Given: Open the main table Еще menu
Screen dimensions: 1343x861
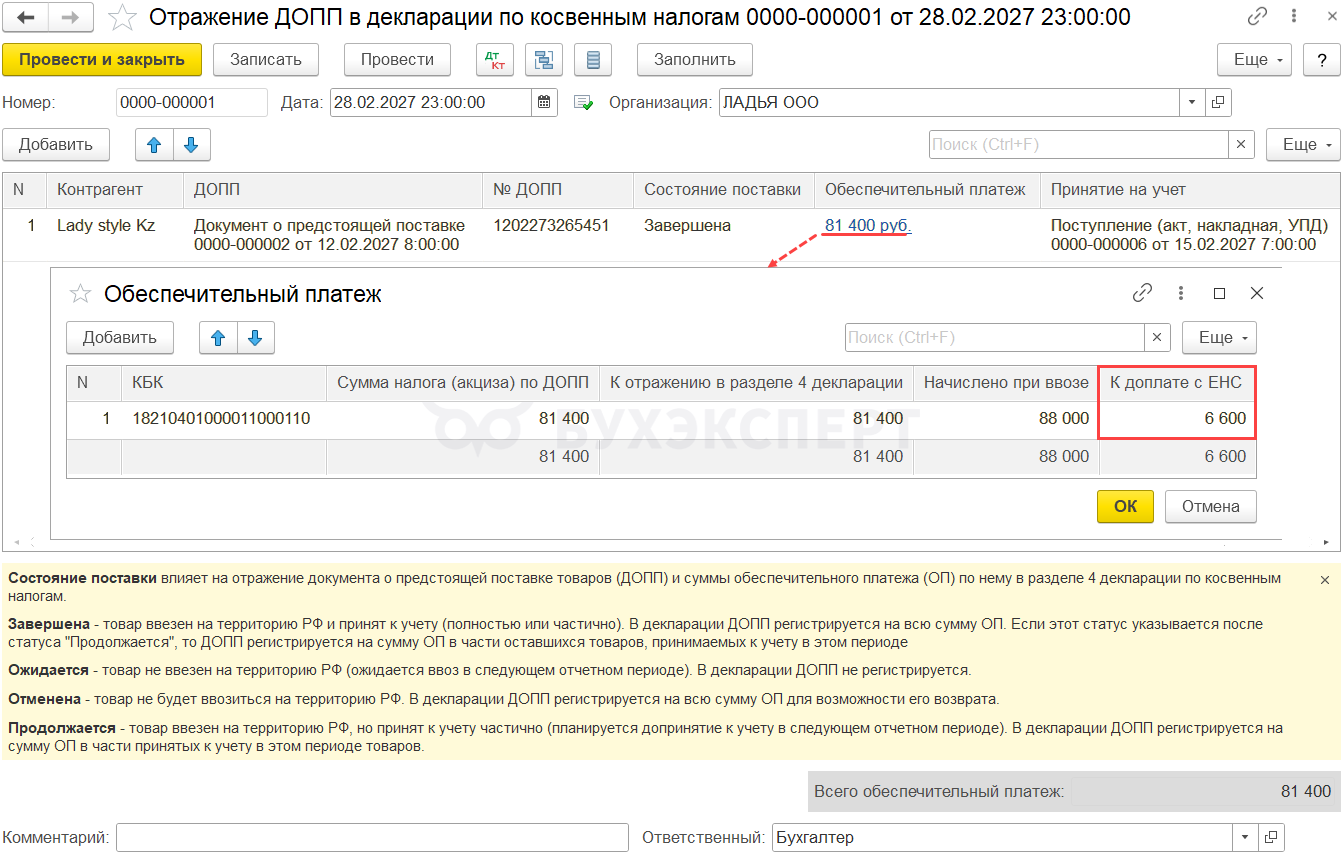Looking at the screenshot, I should (1303, 145).
